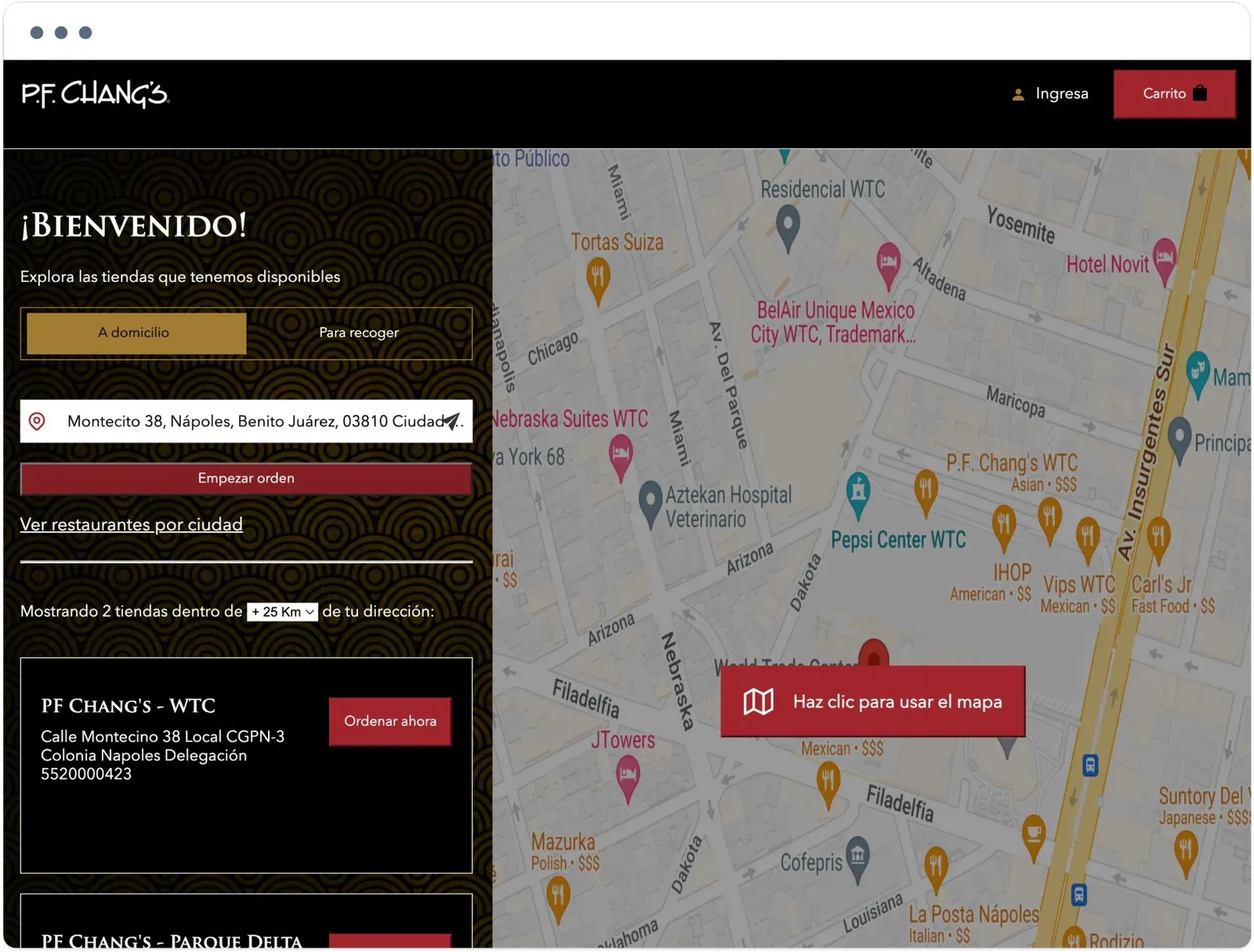Click the Aztekan Hospital Veterinario pin

tap(651, 505)
